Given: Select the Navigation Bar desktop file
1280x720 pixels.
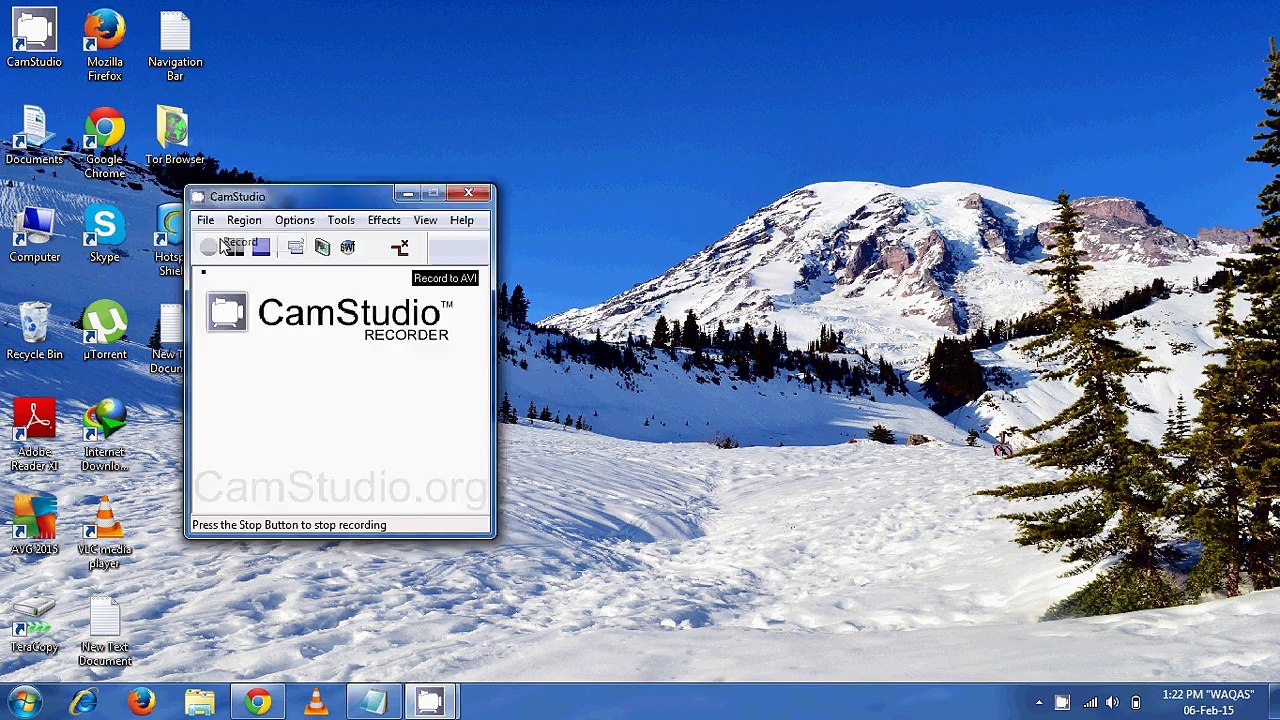Looking at the screenshot, I should (175, 46).
